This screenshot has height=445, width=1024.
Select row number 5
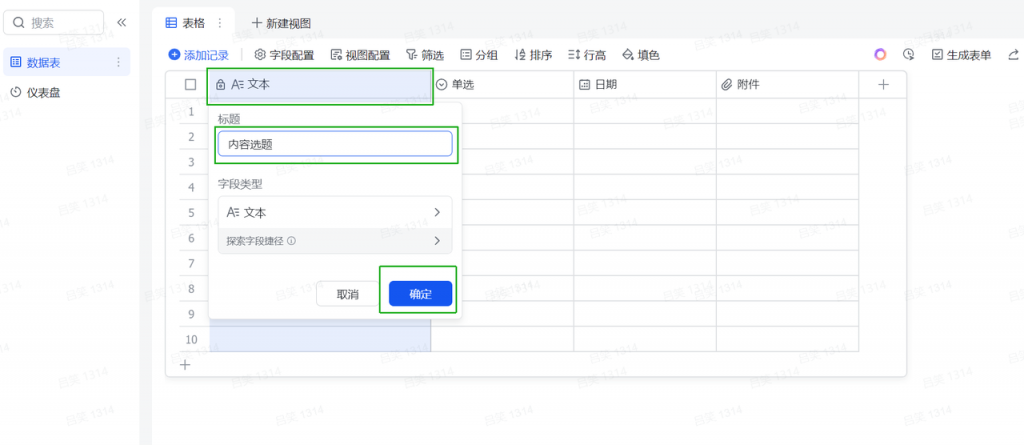pos(191,213)
